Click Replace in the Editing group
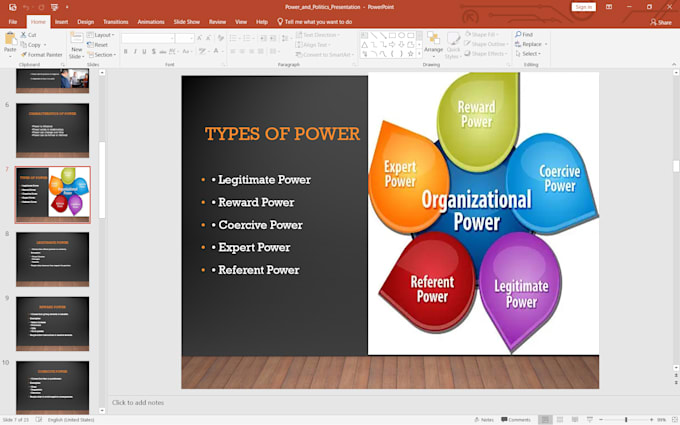 click(529, 44)
